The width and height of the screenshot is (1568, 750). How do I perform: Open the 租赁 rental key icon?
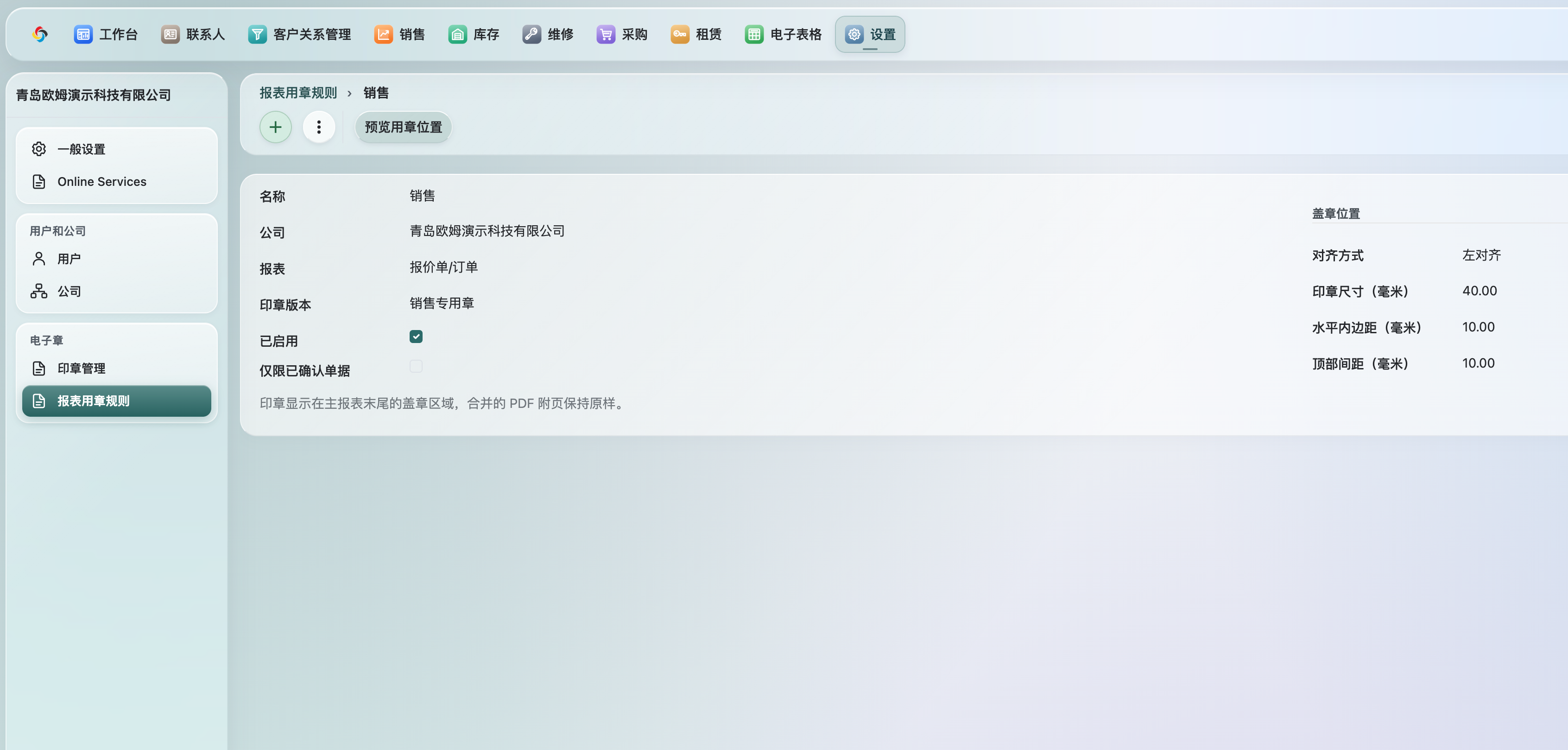point(680,34)
